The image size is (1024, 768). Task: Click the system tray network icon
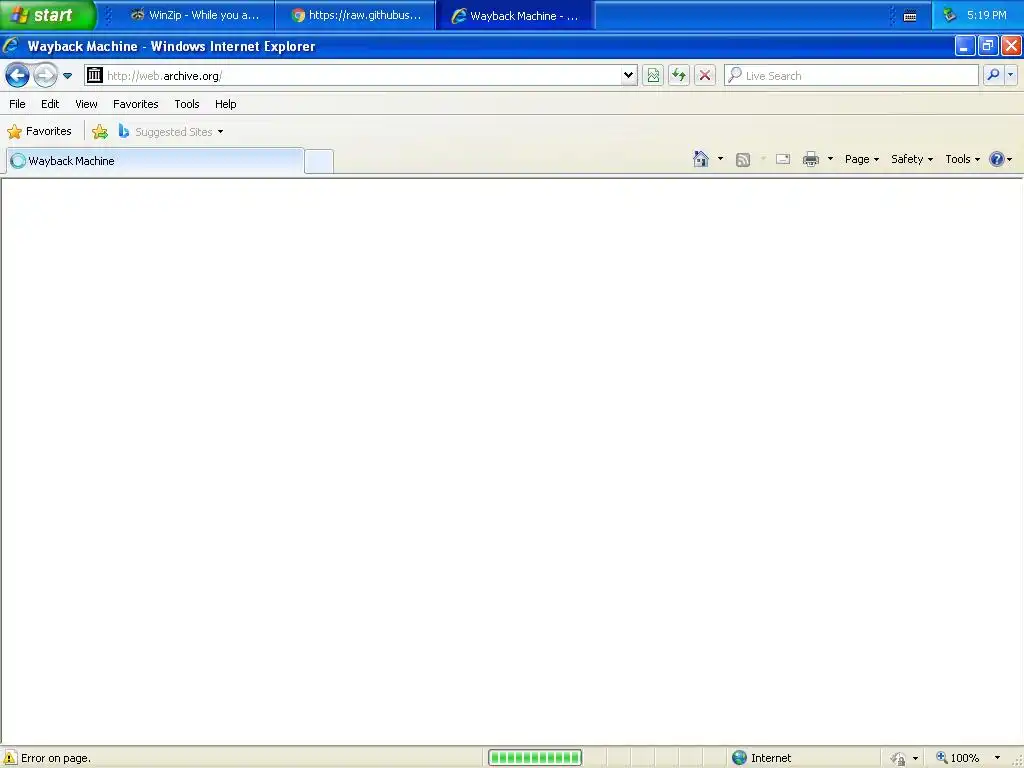coord(950,14)
